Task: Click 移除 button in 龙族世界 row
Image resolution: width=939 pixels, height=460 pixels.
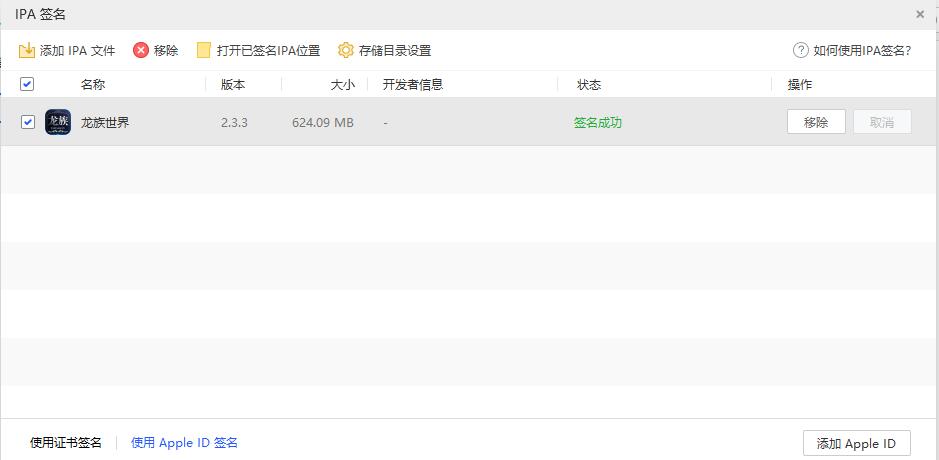Action: 816,122
